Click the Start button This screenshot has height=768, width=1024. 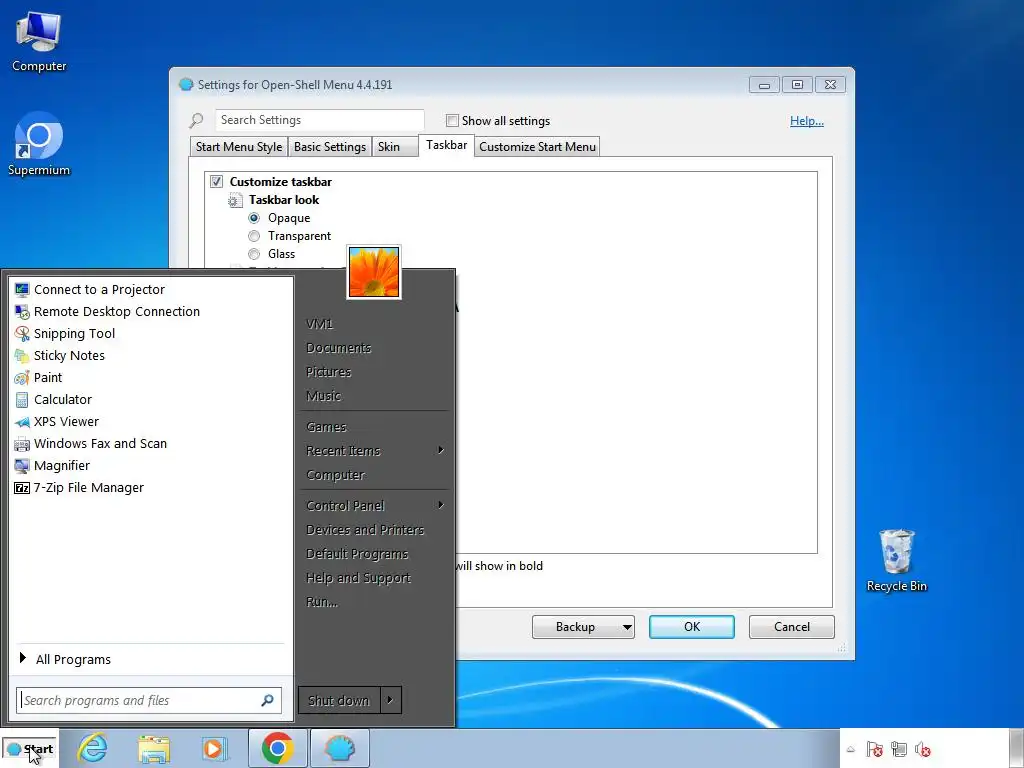(x=30, y=749)
